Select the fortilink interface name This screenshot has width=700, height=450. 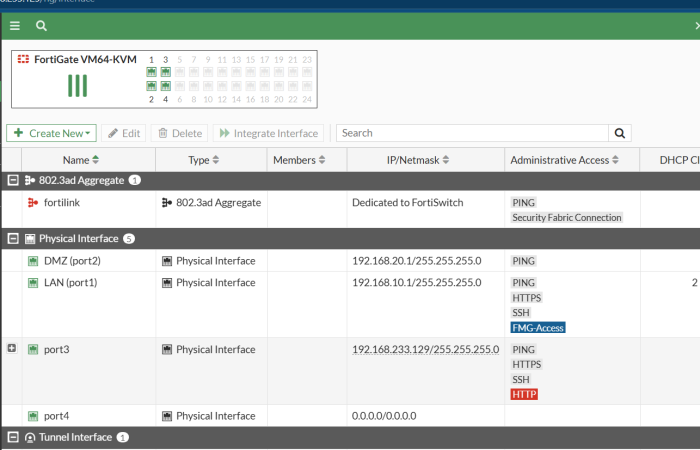click(x=62, y=203)
